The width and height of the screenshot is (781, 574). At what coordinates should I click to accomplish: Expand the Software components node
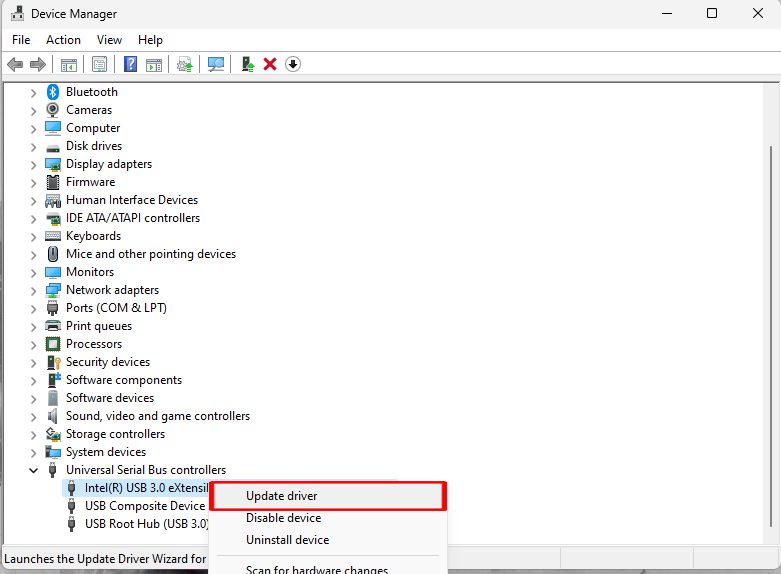tap(33, 381)
